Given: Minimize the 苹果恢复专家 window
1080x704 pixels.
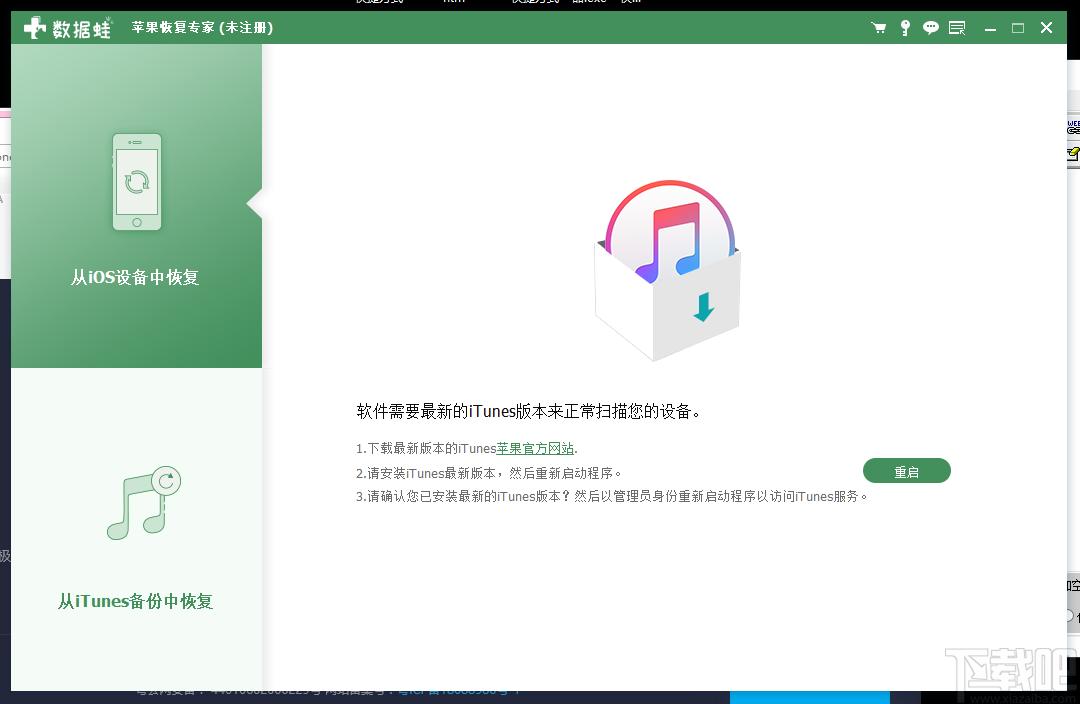Looking at the screenshot, I should tap(990, 28).
